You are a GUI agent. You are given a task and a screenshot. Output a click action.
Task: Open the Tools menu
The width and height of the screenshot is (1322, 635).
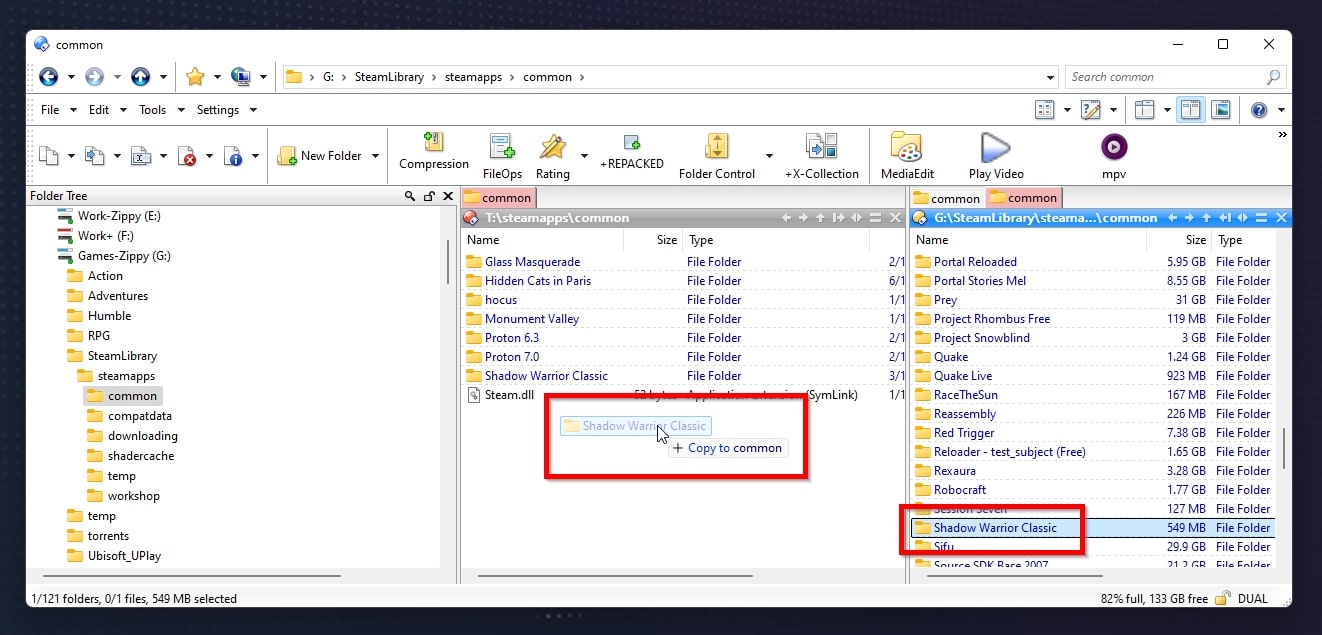(152, 110)
